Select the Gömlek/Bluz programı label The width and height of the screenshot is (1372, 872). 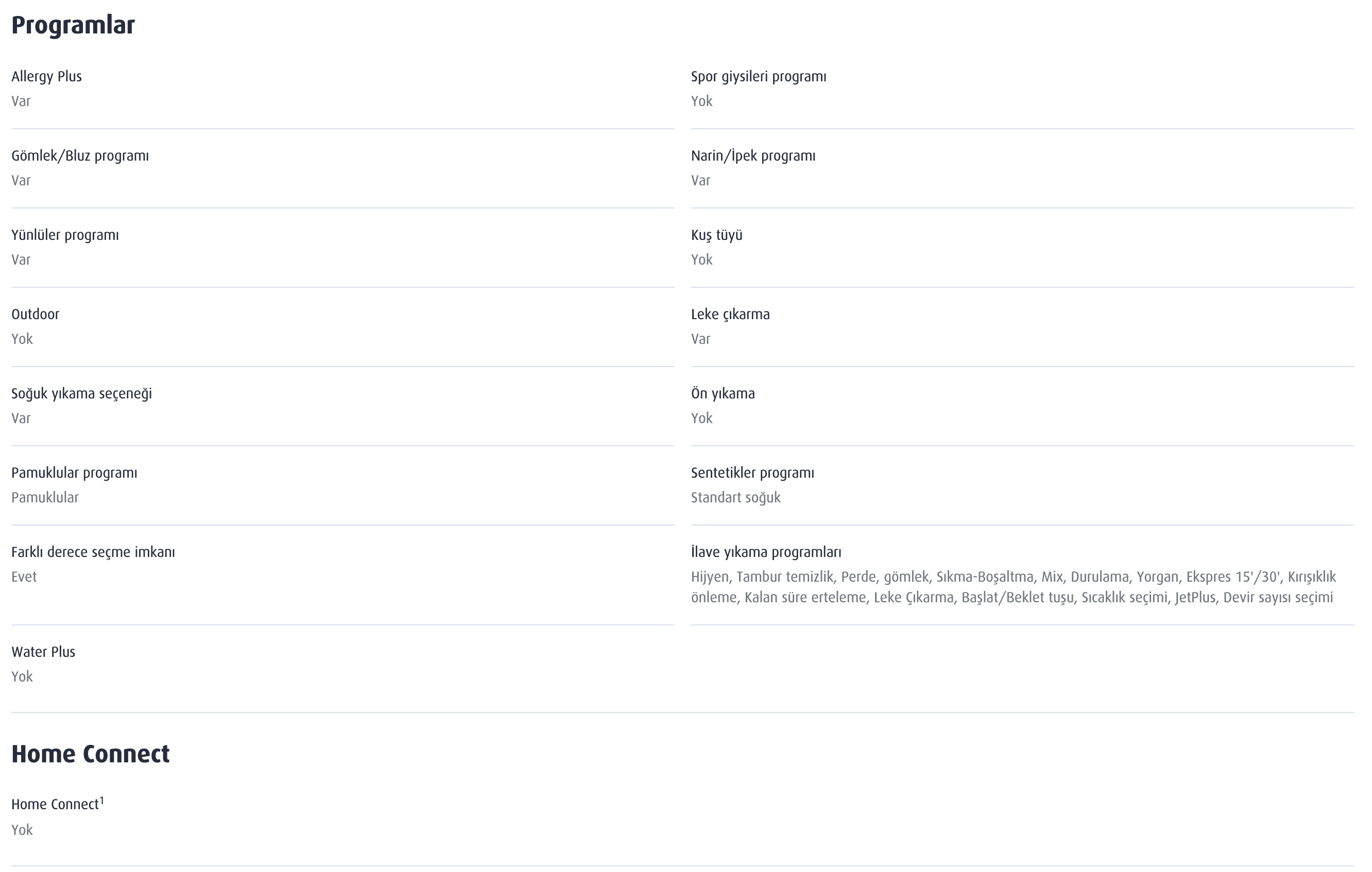pos(80,156)
